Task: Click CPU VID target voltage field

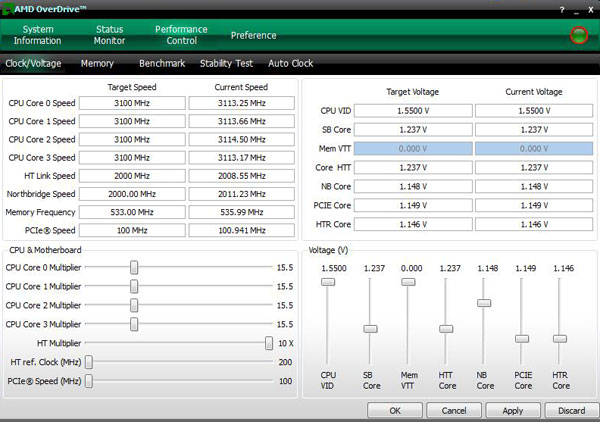Action: point(413,111)
